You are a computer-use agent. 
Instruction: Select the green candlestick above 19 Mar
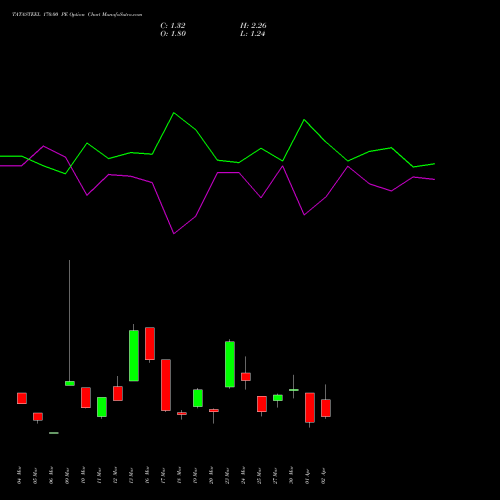click(x=198, y=398)
